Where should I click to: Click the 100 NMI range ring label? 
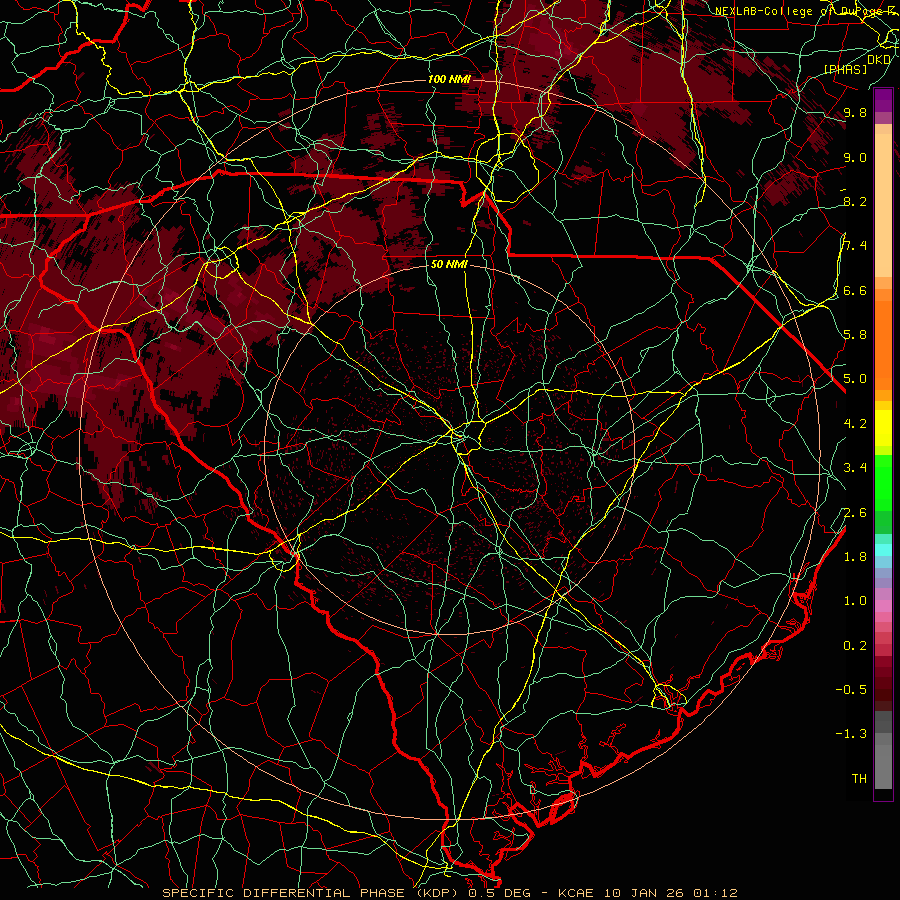tap(449, 79)
